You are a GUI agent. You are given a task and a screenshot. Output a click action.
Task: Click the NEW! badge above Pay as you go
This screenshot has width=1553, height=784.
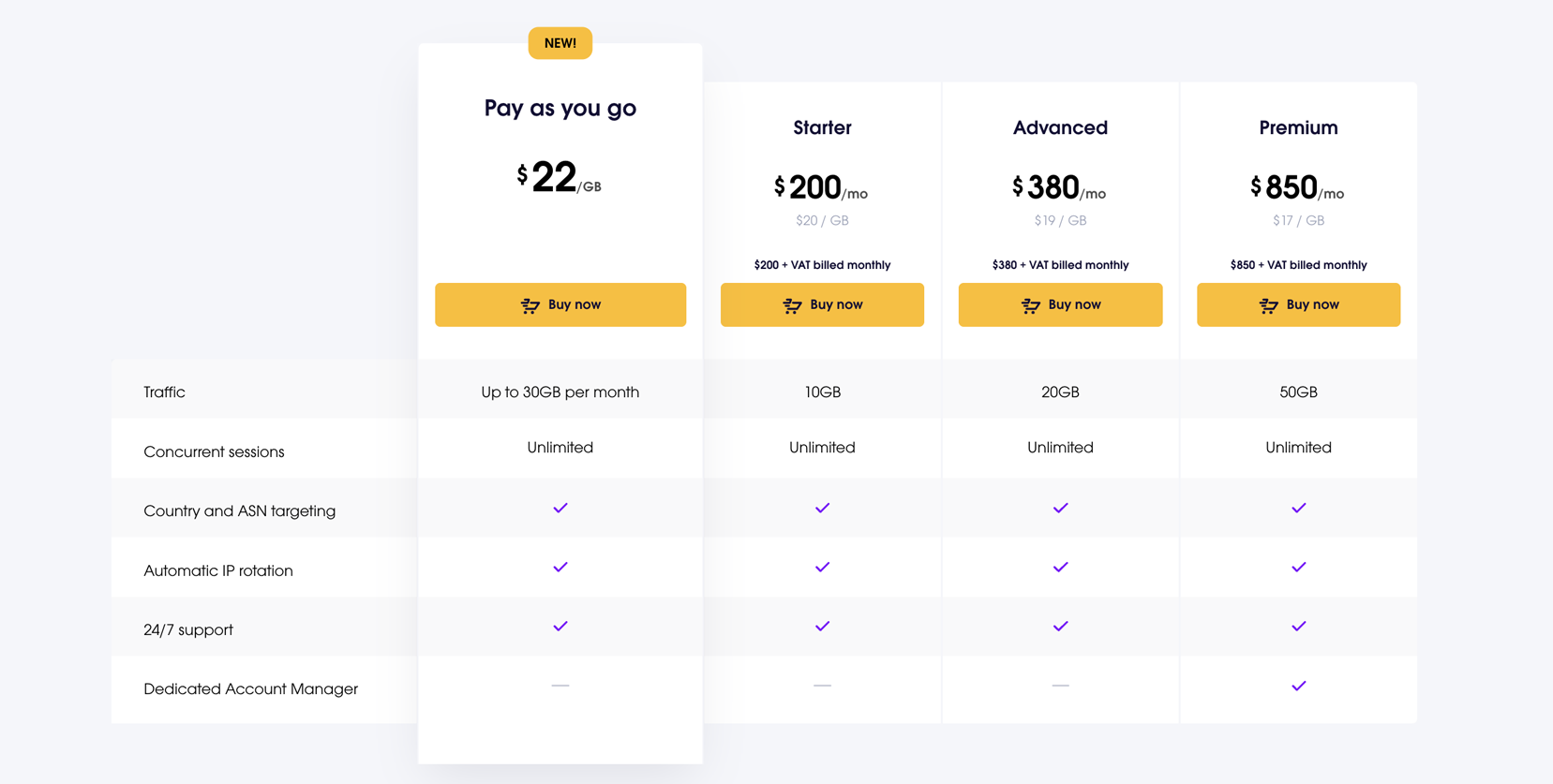[560, 43]
